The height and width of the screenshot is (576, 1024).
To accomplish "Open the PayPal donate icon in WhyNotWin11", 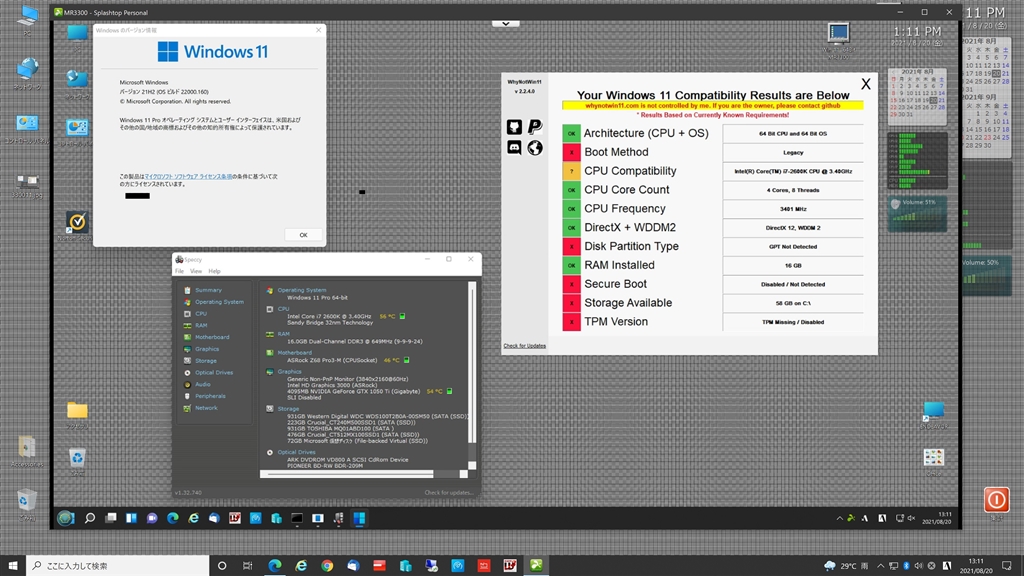I will click(535, 127).
